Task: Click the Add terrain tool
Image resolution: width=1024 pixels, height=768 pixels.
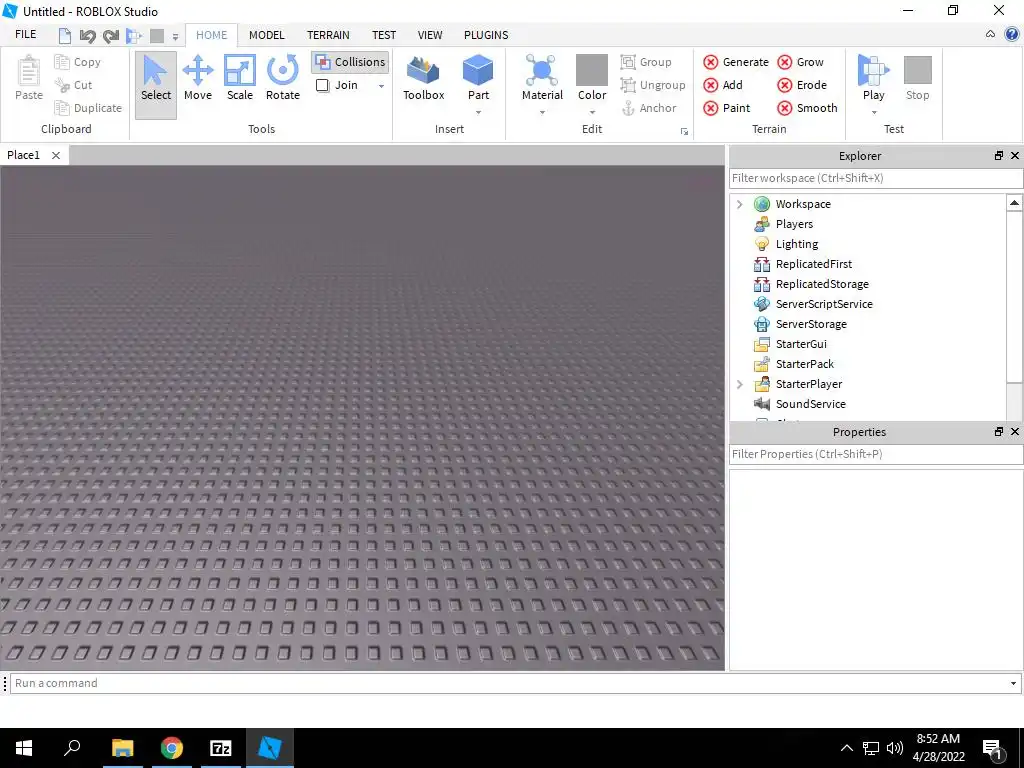Action: pos(723,85)
